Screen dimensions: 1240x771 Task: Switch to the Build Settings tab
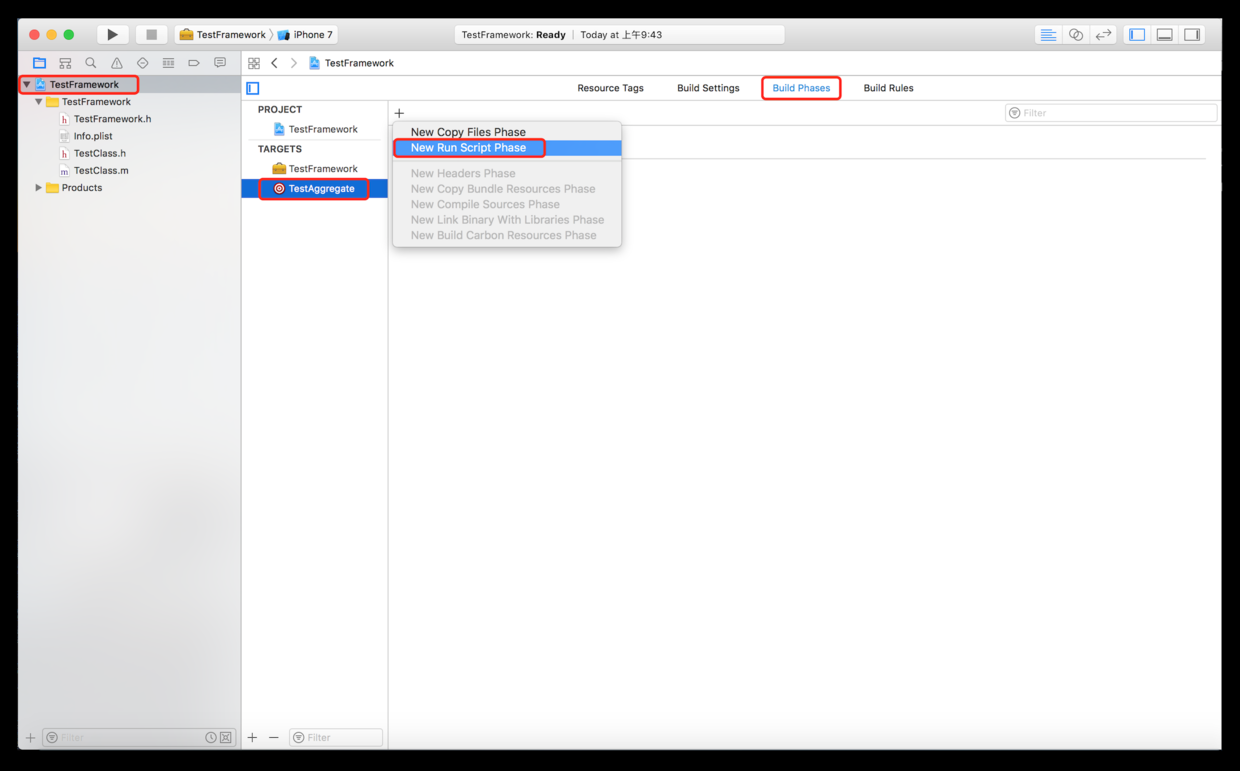point(708,88)
